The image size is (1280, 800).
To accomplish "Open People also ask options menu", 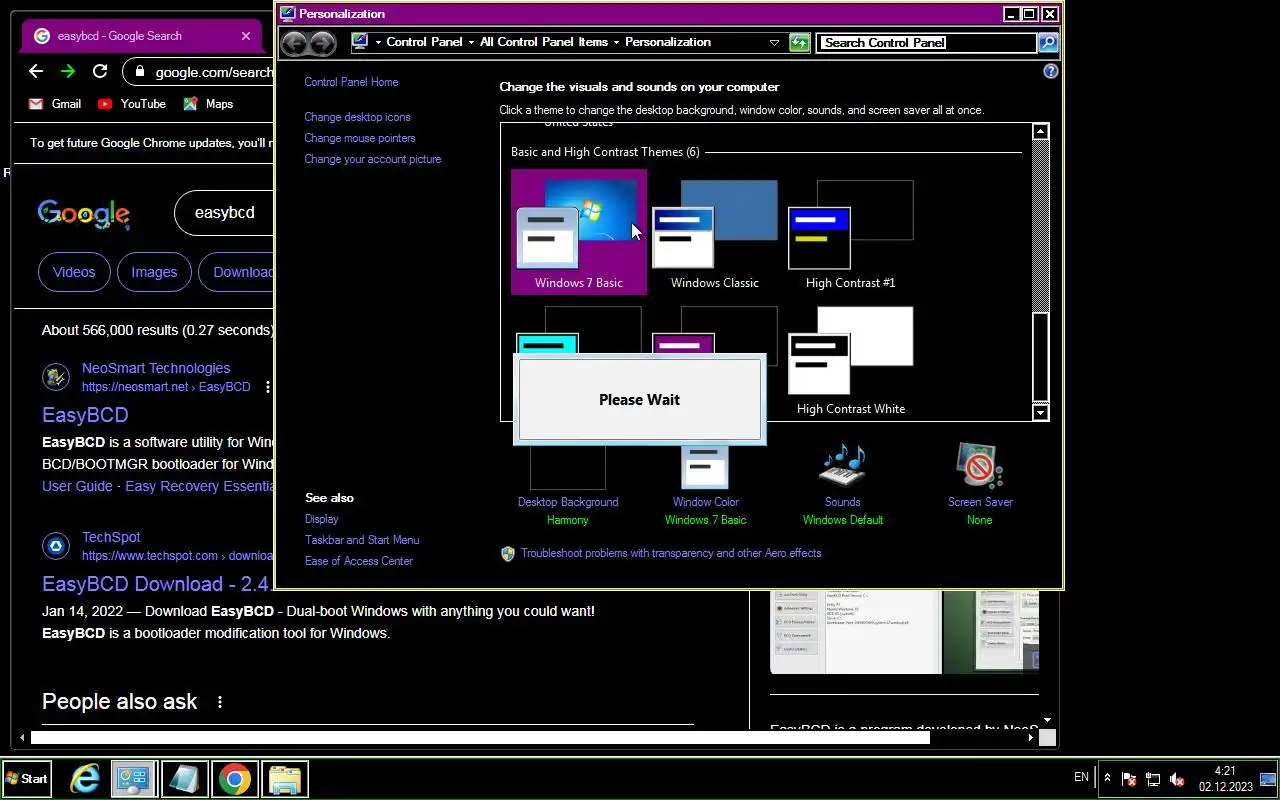I will (x=220, y=702).
